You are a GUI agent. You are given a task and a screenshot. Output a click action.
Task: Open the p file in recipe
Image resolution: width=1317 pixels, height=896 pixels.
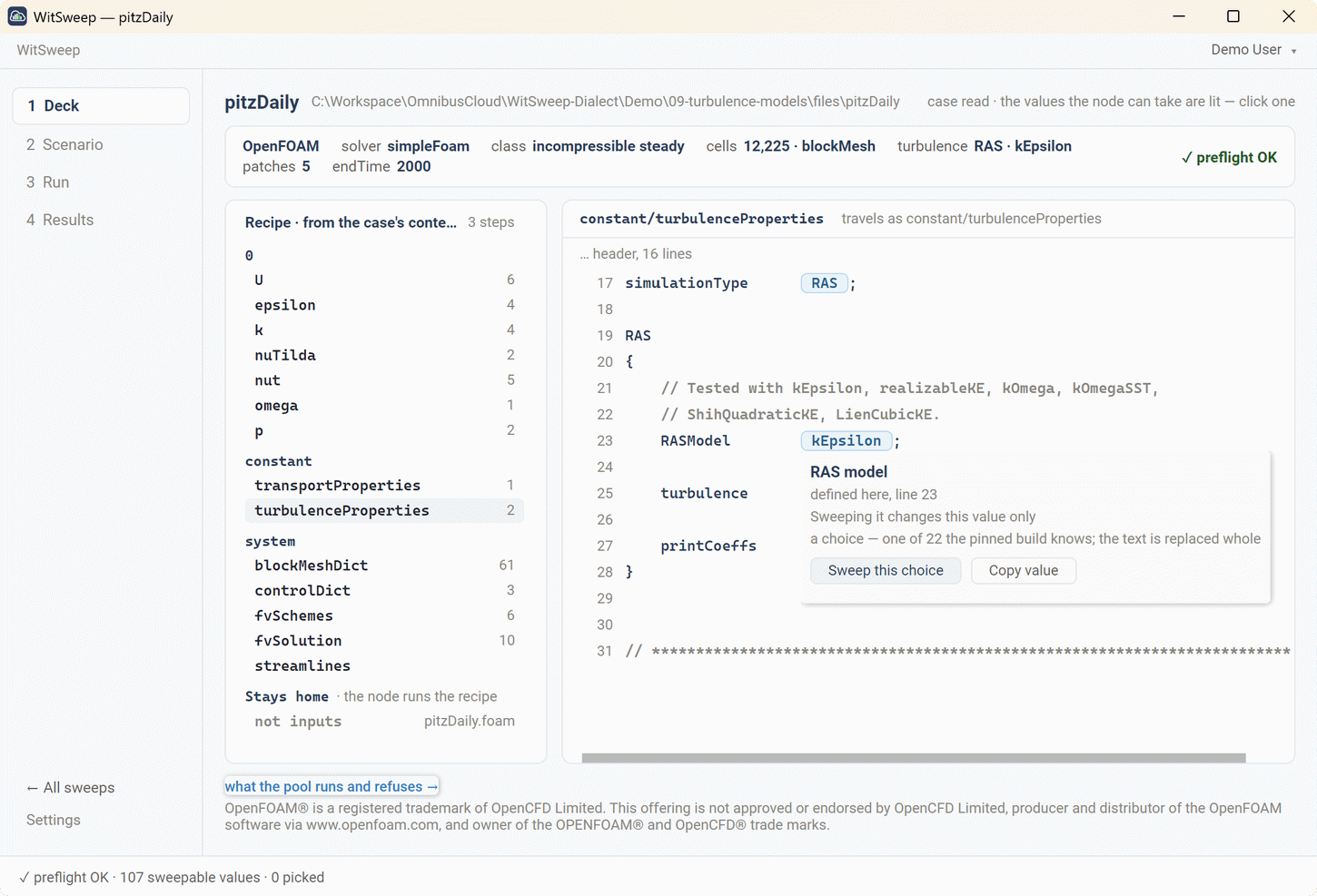pos(384,431)
